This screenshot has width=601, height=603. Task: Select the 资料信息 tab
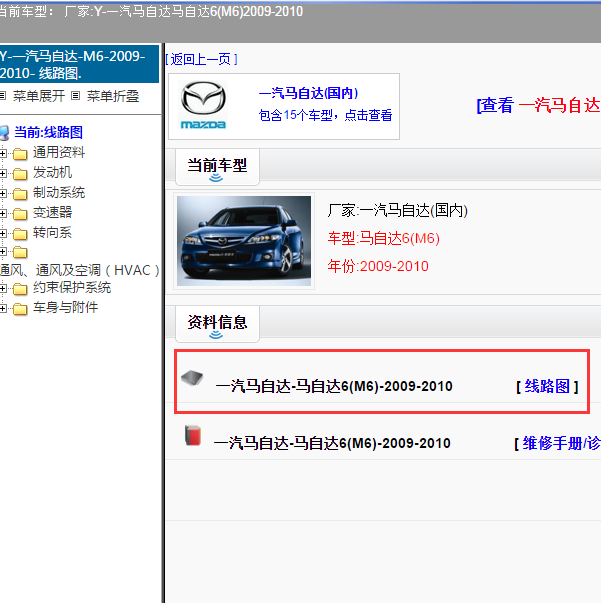(217, 322)
